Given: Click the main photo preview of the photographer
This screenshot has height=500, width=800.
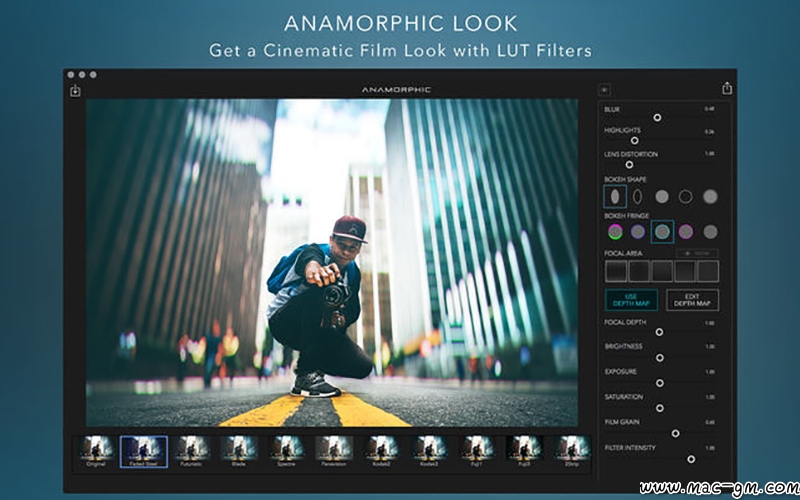Looking at the screenshot, I should [x=332, y=262].
